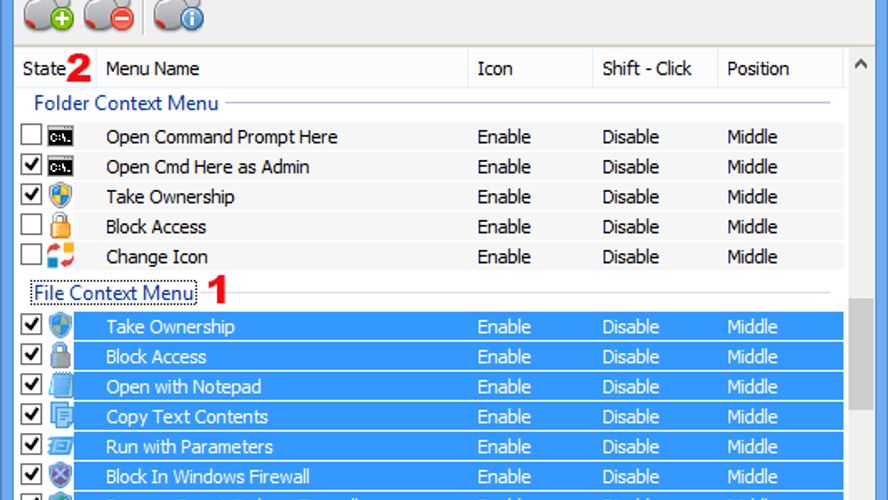Click the Block In Windows Firewall shield icon
The height and width of the screenshot is (500, 888).
point(60,475)
